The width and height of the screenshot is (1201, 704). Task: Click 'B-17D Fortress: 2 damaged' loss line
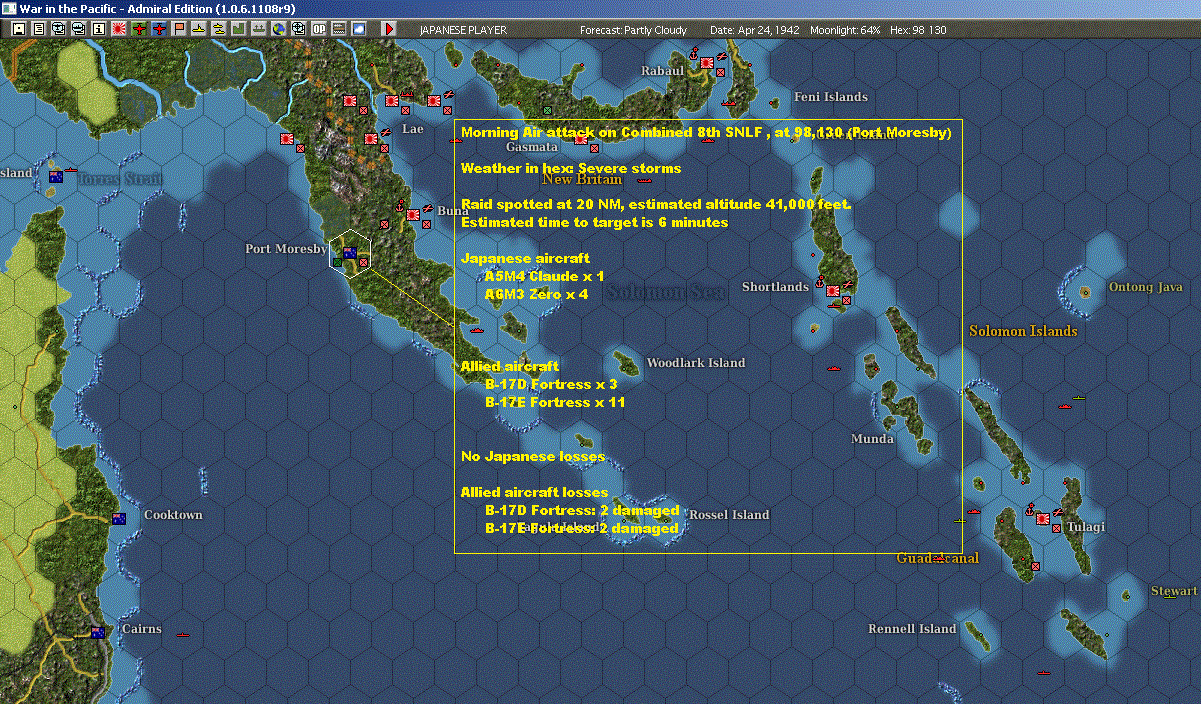(582, 510)
